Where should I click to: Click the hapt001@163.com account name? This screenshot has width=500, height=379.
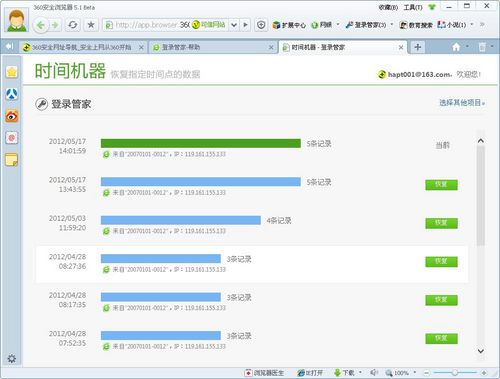(419, 75)
